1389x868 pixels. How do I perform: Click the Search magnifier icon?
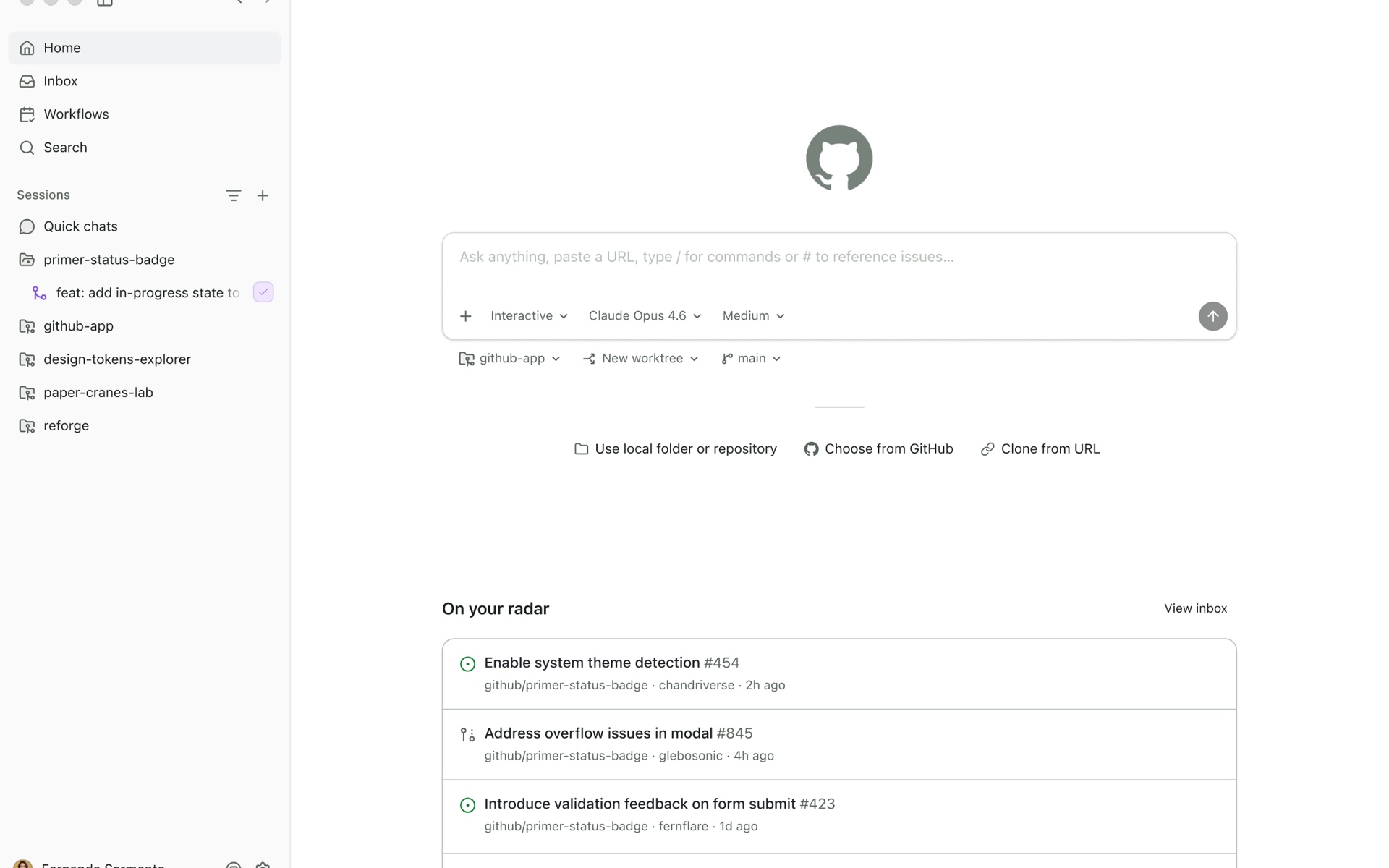27,148
